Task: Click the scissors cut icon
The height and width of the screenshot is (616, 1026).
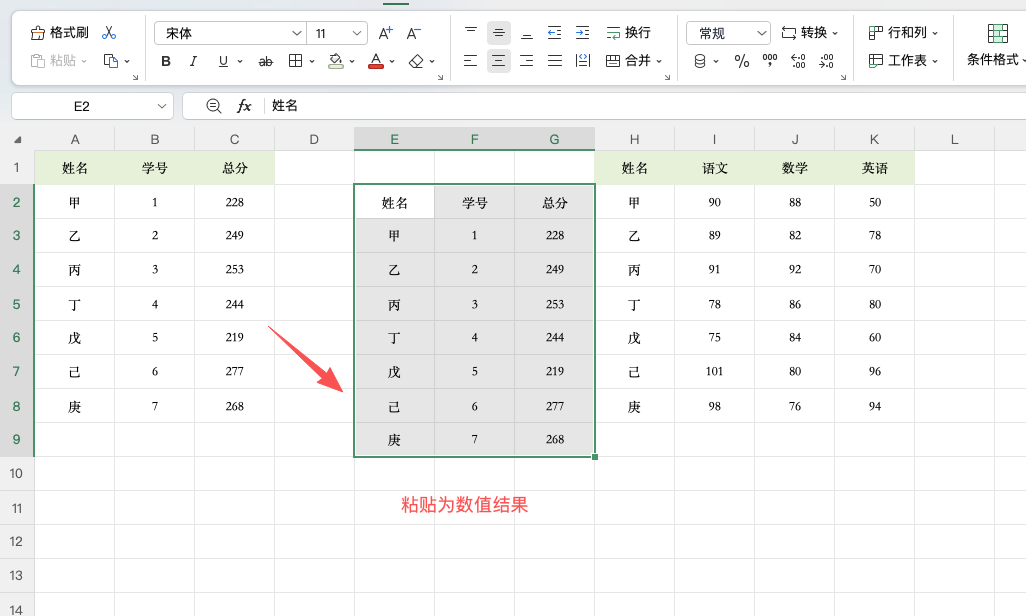Action: pyautogui.click(x=109, y=32)
